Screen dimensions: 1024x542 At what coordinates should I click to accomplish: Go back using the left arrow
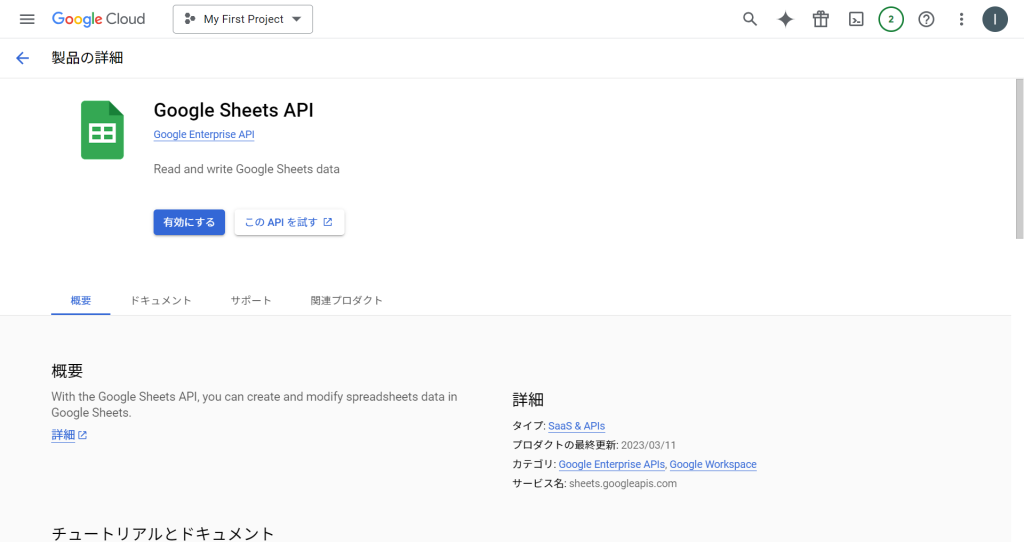tap(23, 58)
